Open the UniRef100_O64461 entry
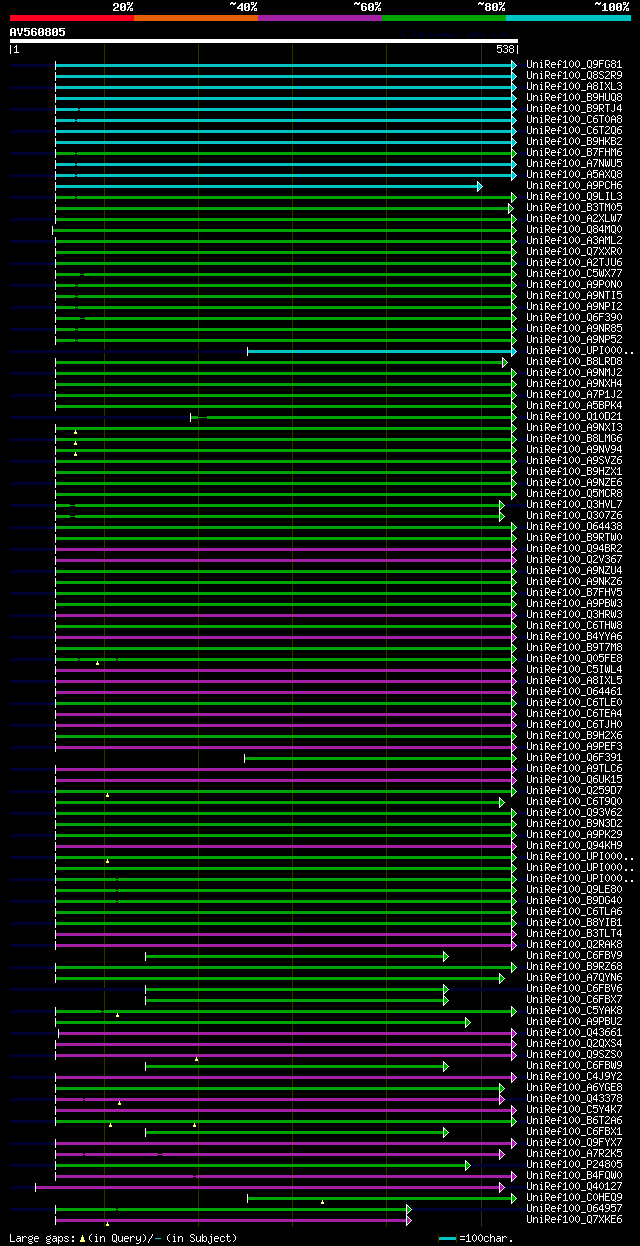640x1246 pixels. point(574,692)
